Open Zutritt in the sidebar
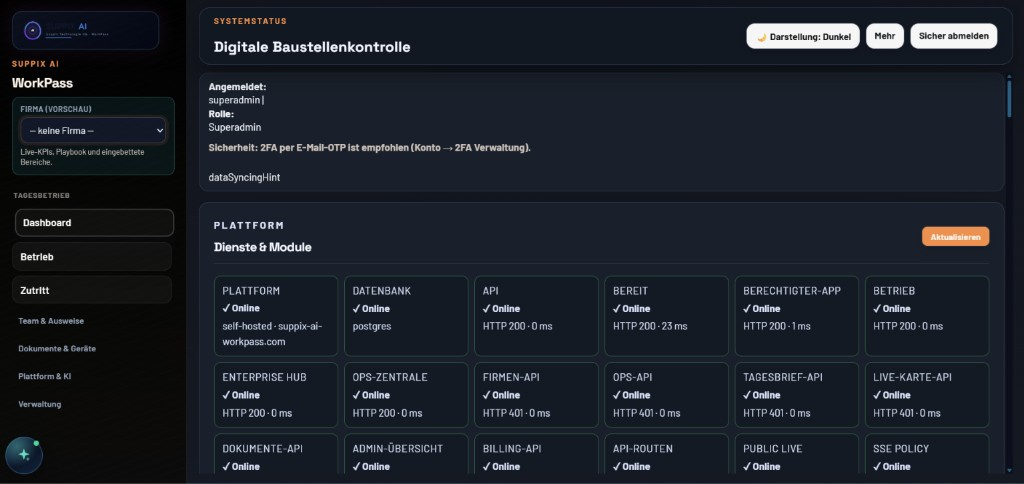This screenshot has height=484, width=1024. 92,291
